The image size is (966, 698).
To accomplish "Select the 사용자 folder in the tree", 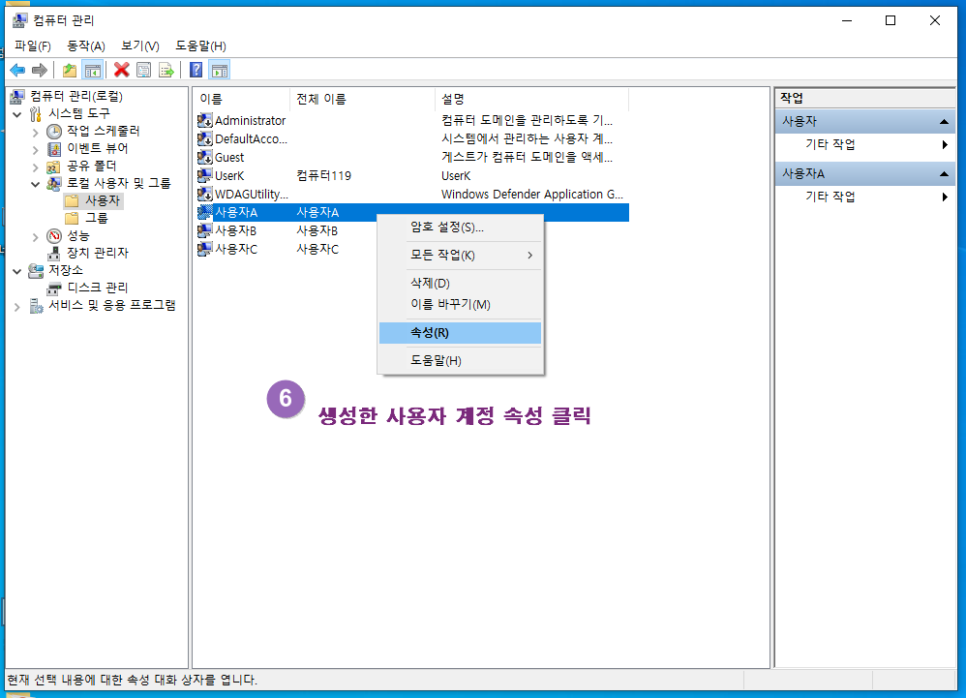I will pos(102,200).
